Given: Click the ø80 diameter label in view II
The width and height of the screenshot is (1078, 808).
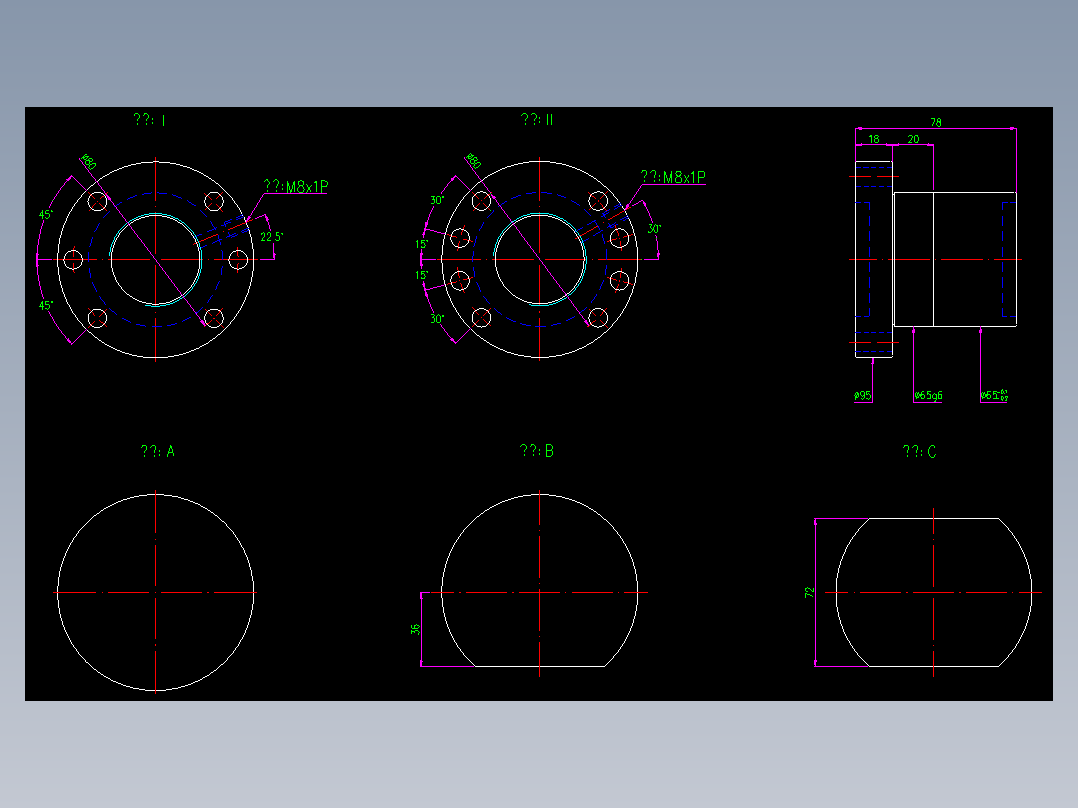Looking at the screenshot, I should pos(474,161).
